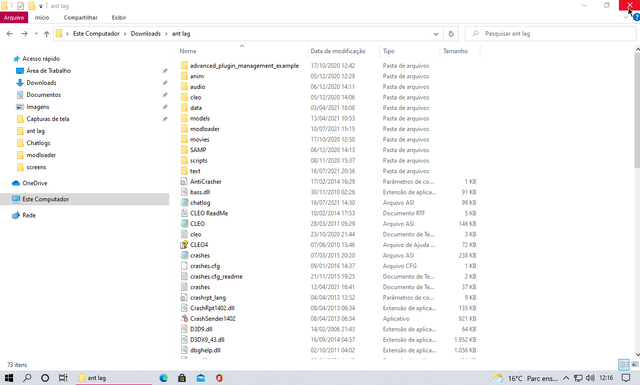
Task: Open the Arquivo menu
Action: coord(14,18)
